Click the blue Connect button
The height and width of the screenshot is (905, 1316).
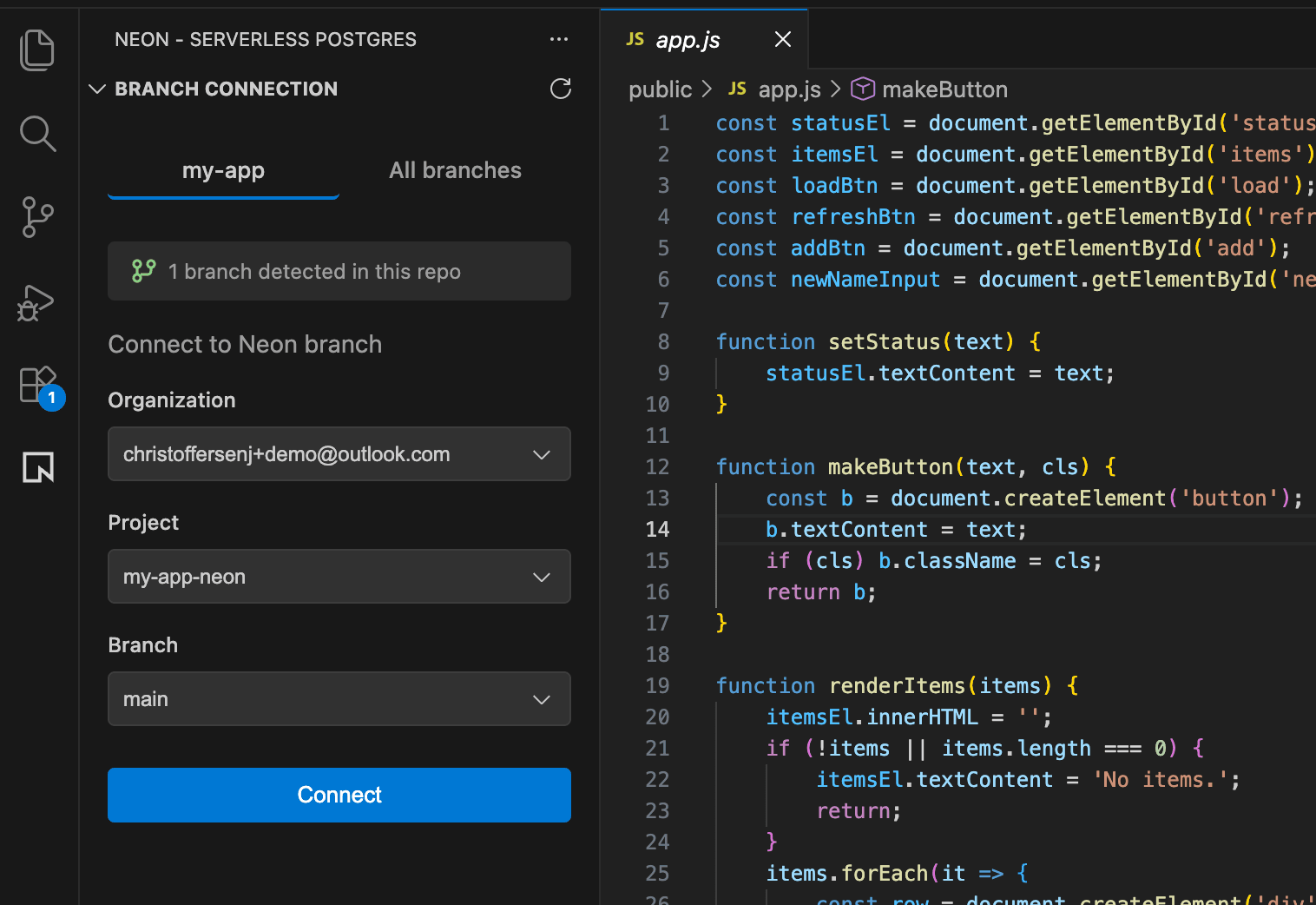339,795
